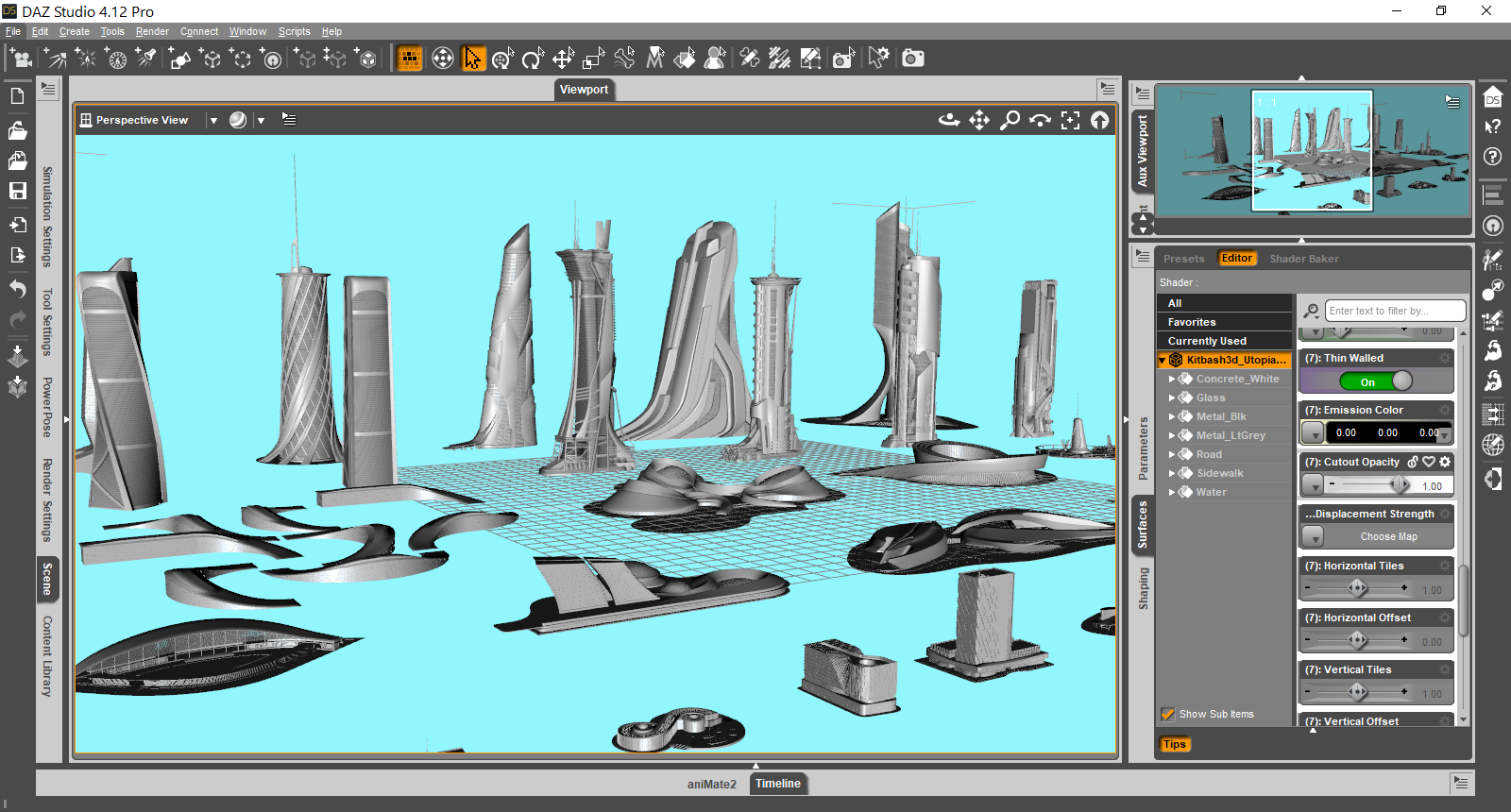Frame the selected object in the viewport

[x=1070, y=120]
